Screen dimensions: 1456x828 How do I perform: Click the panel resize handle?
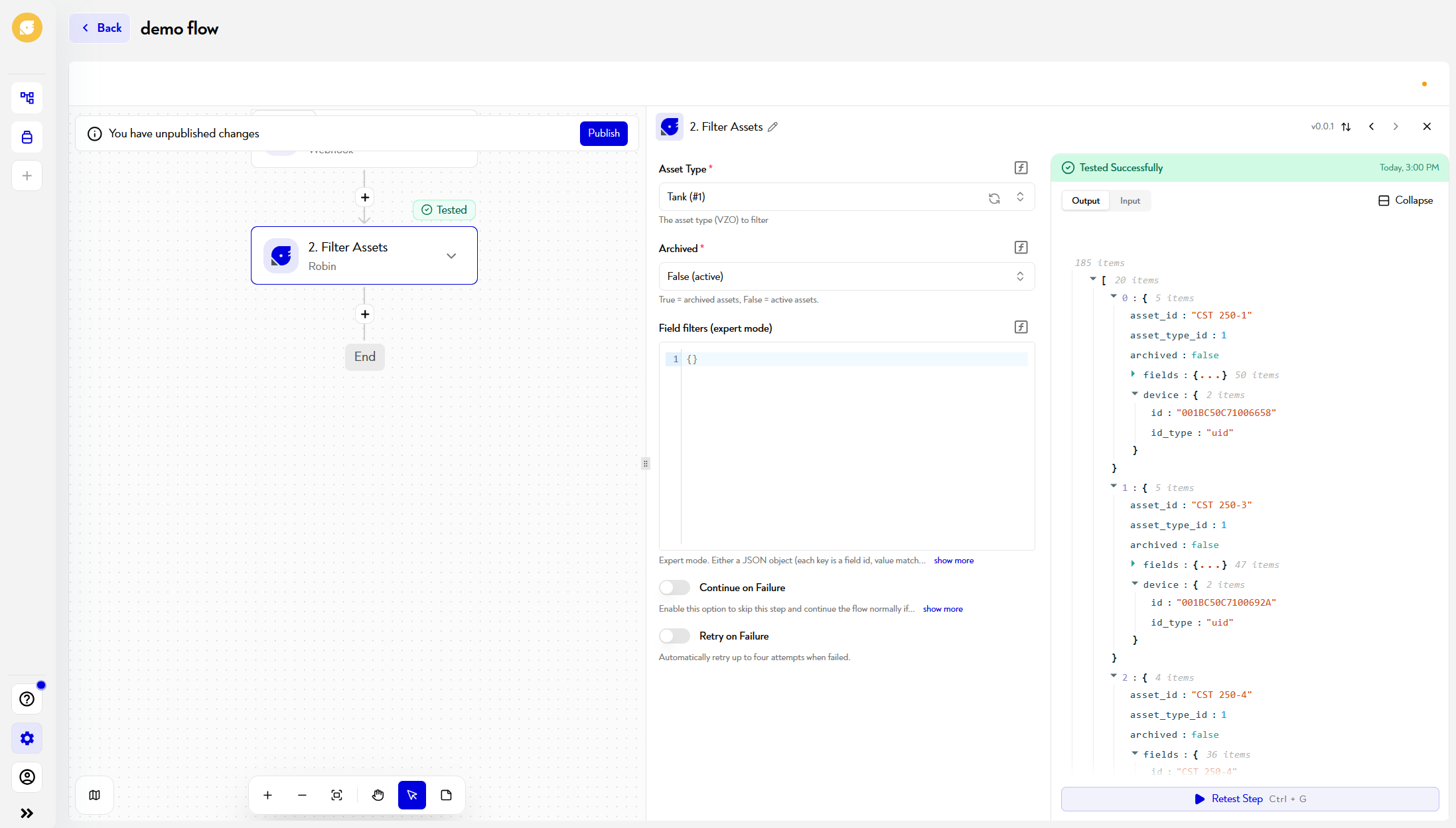[x=646, y=464]
